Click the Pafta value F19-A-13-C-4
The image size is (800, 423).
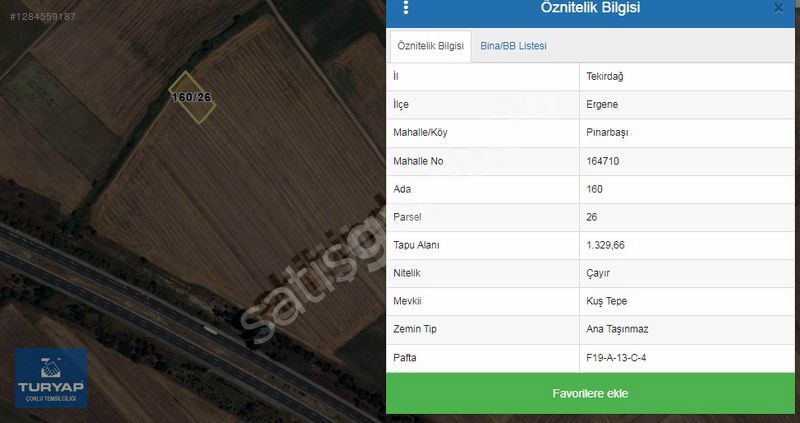pos(616,358)
